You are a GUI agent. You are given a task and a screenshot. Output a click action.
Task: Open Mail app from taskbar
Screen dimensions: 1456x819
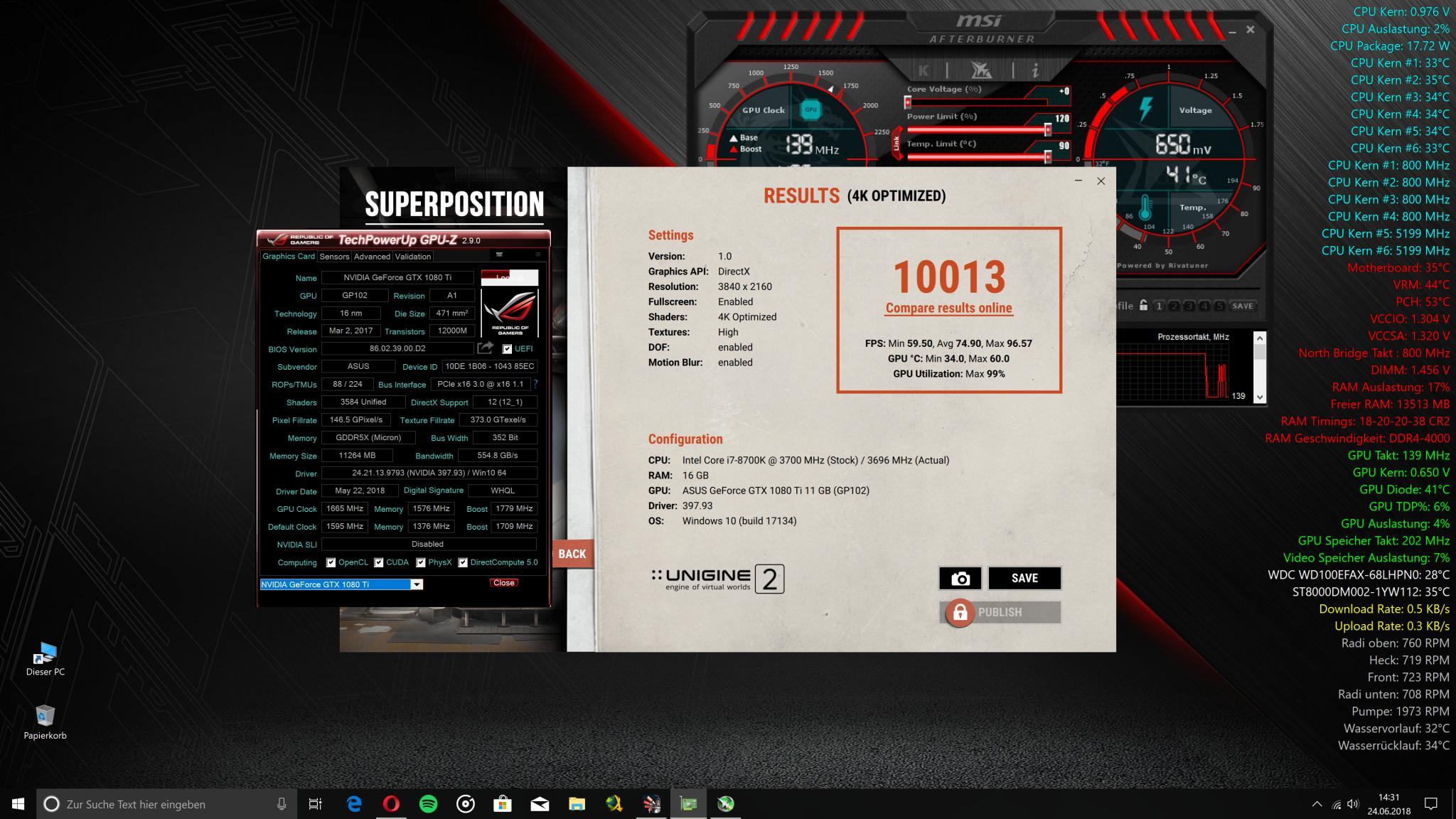coord(540,804)
